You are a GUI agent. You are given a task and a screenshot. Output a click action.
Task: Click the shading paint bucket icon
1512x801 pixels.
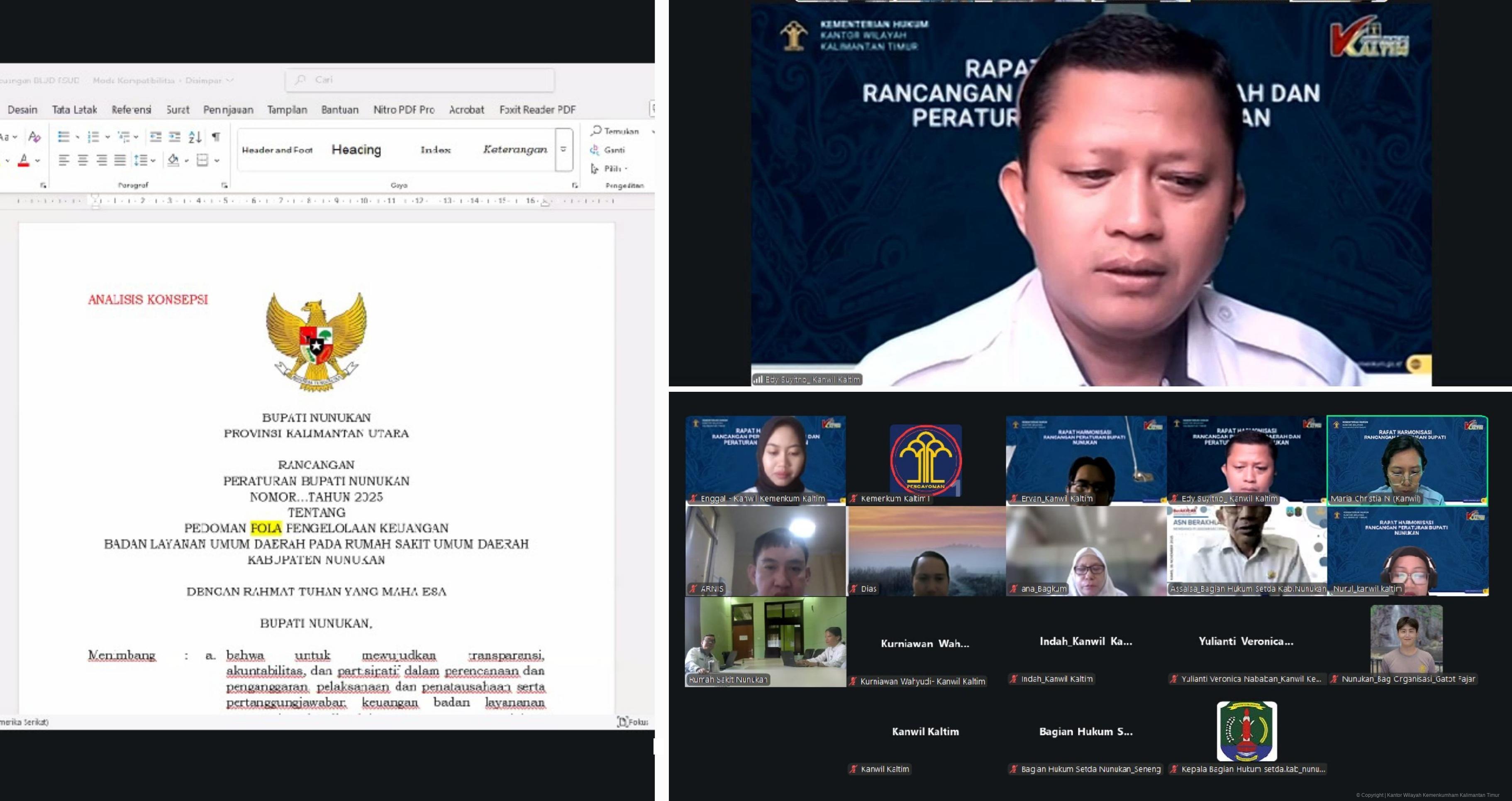[173, 160]
